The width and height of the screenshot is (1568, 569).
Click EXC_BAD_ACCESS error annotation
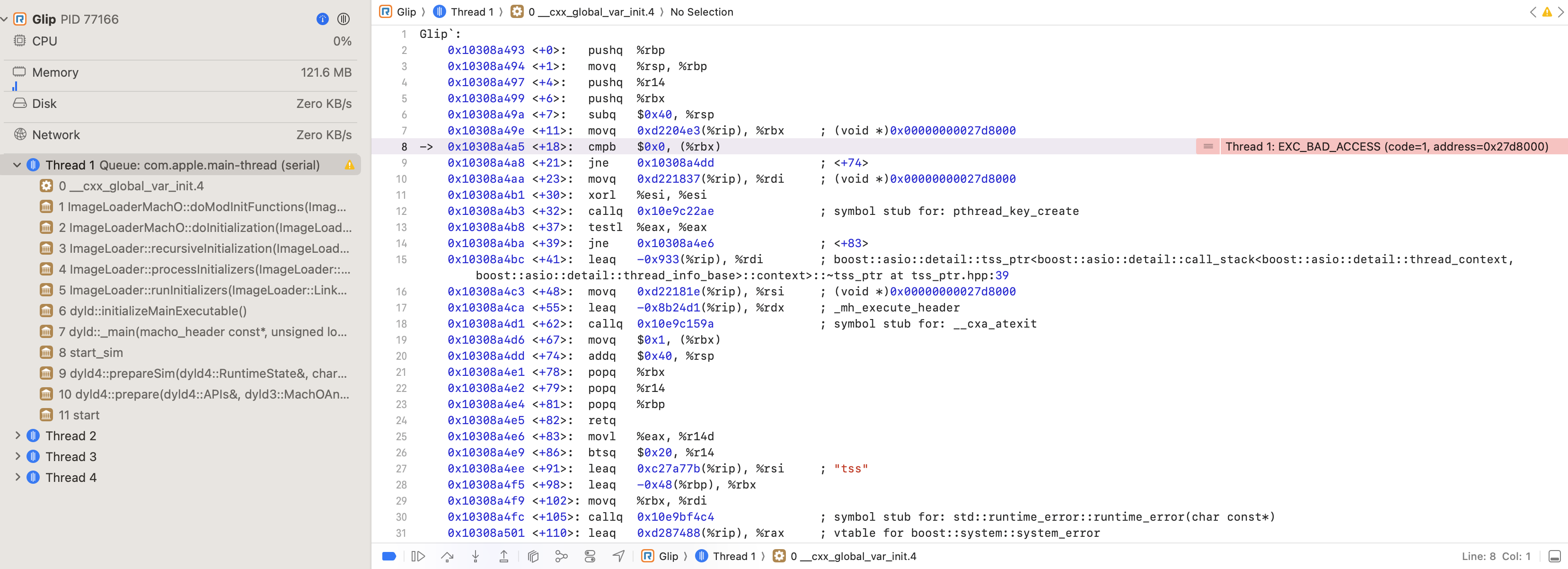[1386, 146]
